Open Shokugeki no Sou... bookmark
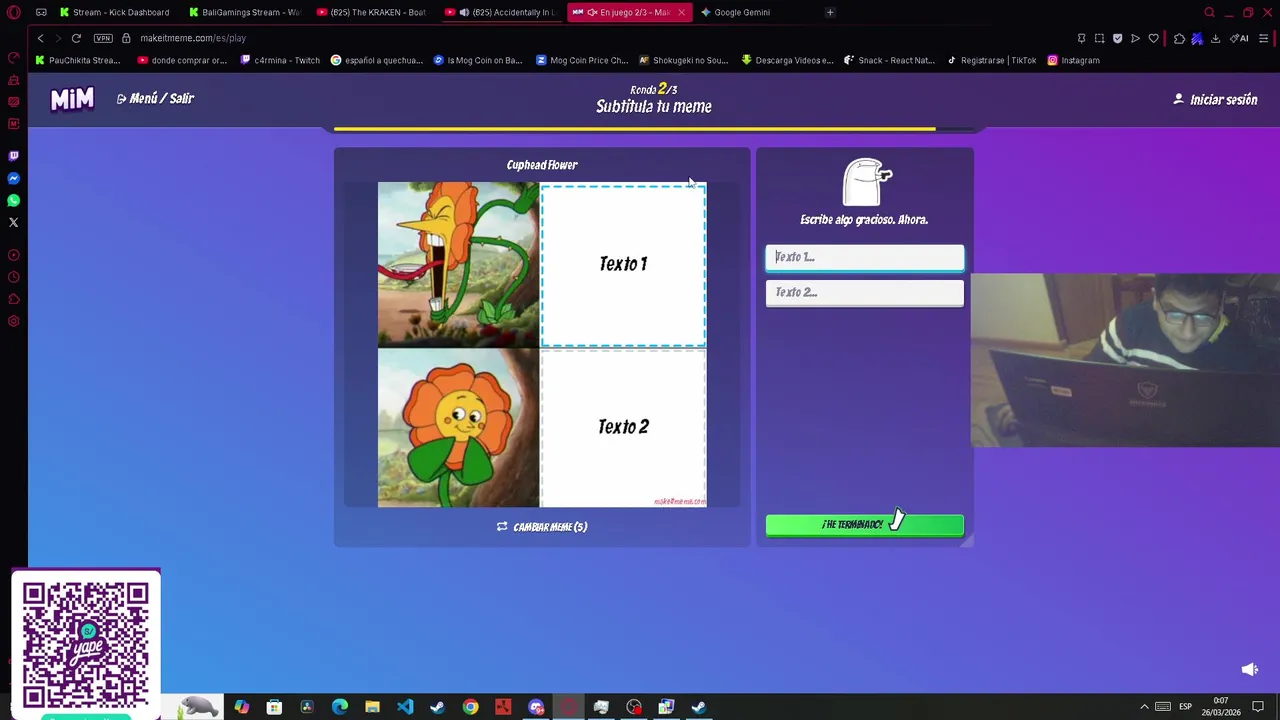This screenshot has width=1280, height=720. coord(683,60)
